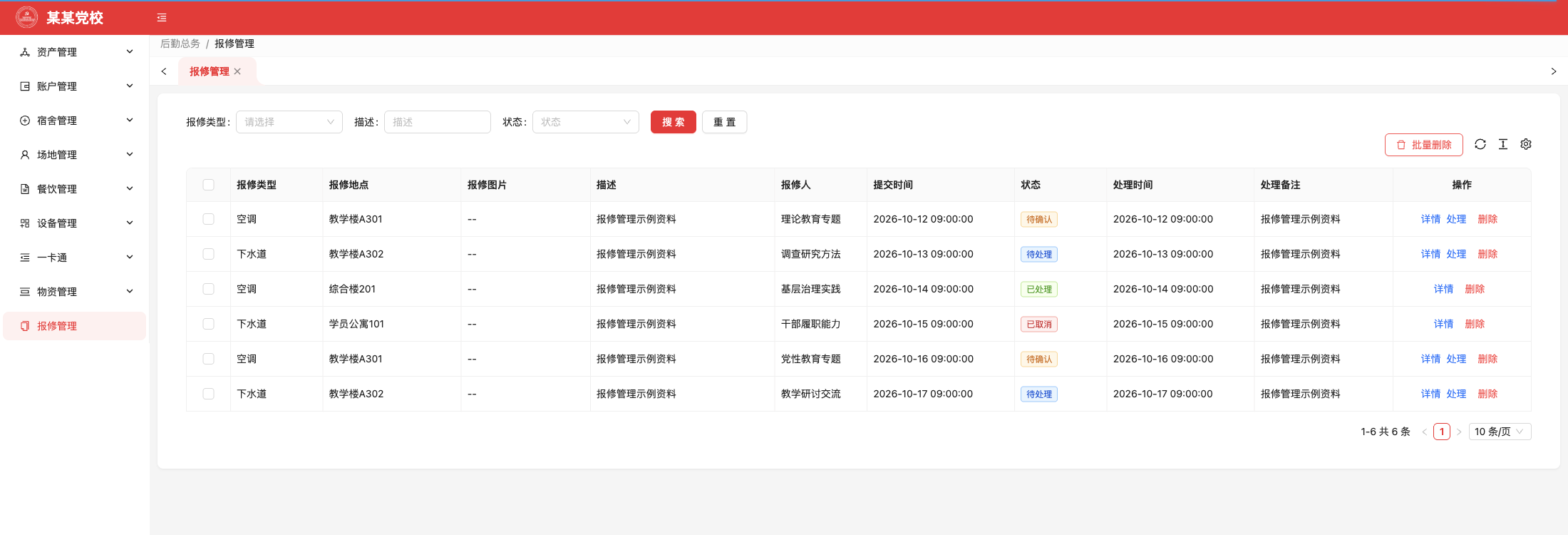Expand the 资产管理 menu chevron
This screenshot has width=1568, height=535.
(x=130, y=51)
